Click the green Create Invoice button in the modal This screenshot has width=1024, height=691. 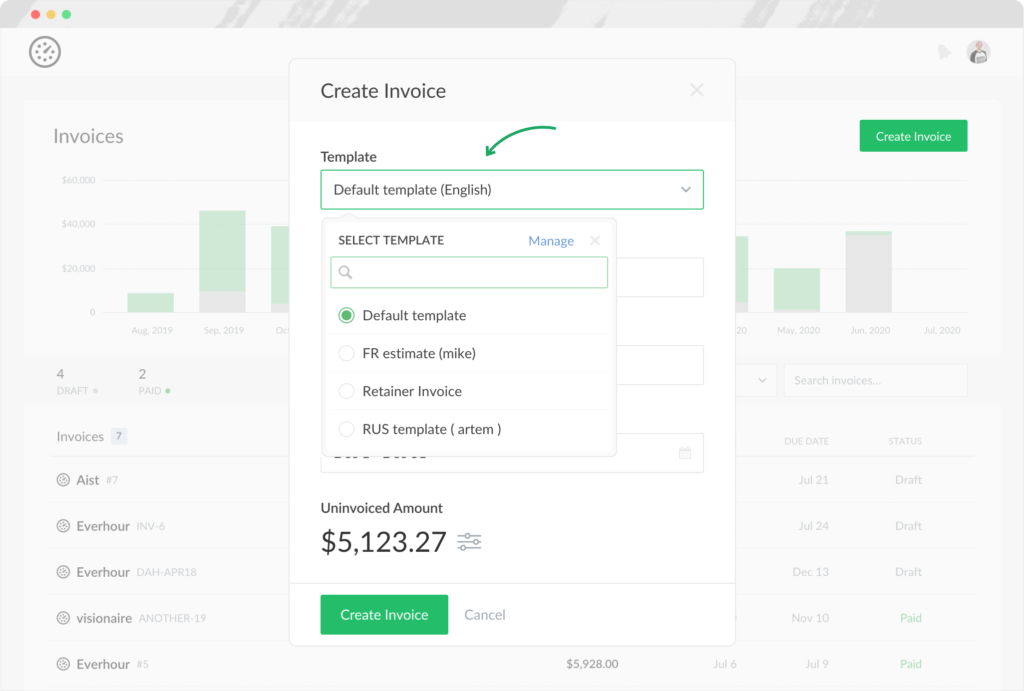tap(384, 615)
